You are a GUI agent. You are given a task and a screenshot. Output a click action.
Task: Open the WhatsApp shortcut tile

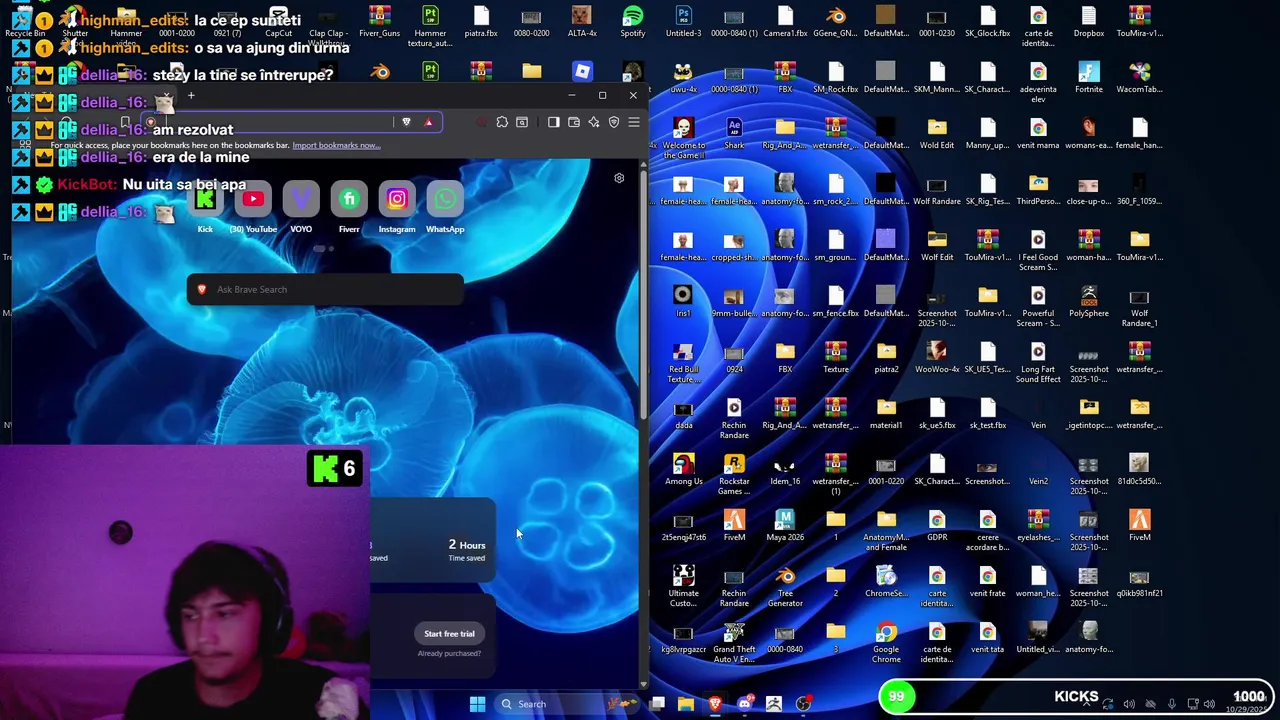(445, 200)
